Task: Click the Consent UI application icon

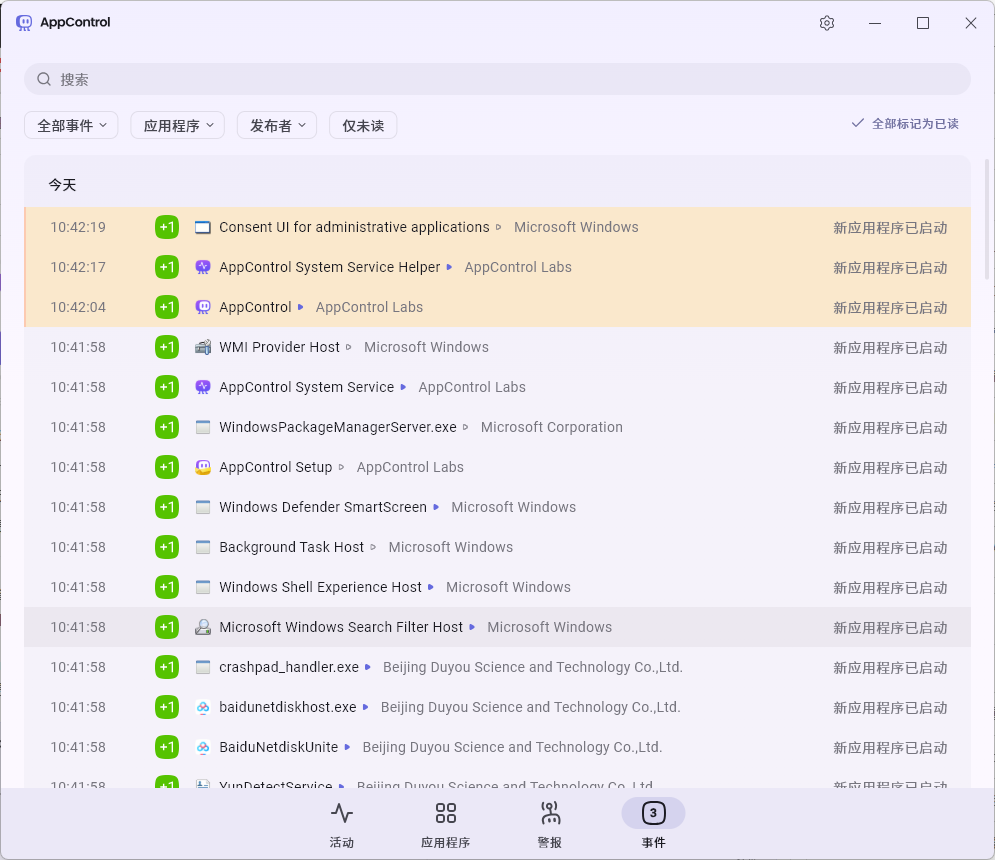Action: tap(202, 227)
